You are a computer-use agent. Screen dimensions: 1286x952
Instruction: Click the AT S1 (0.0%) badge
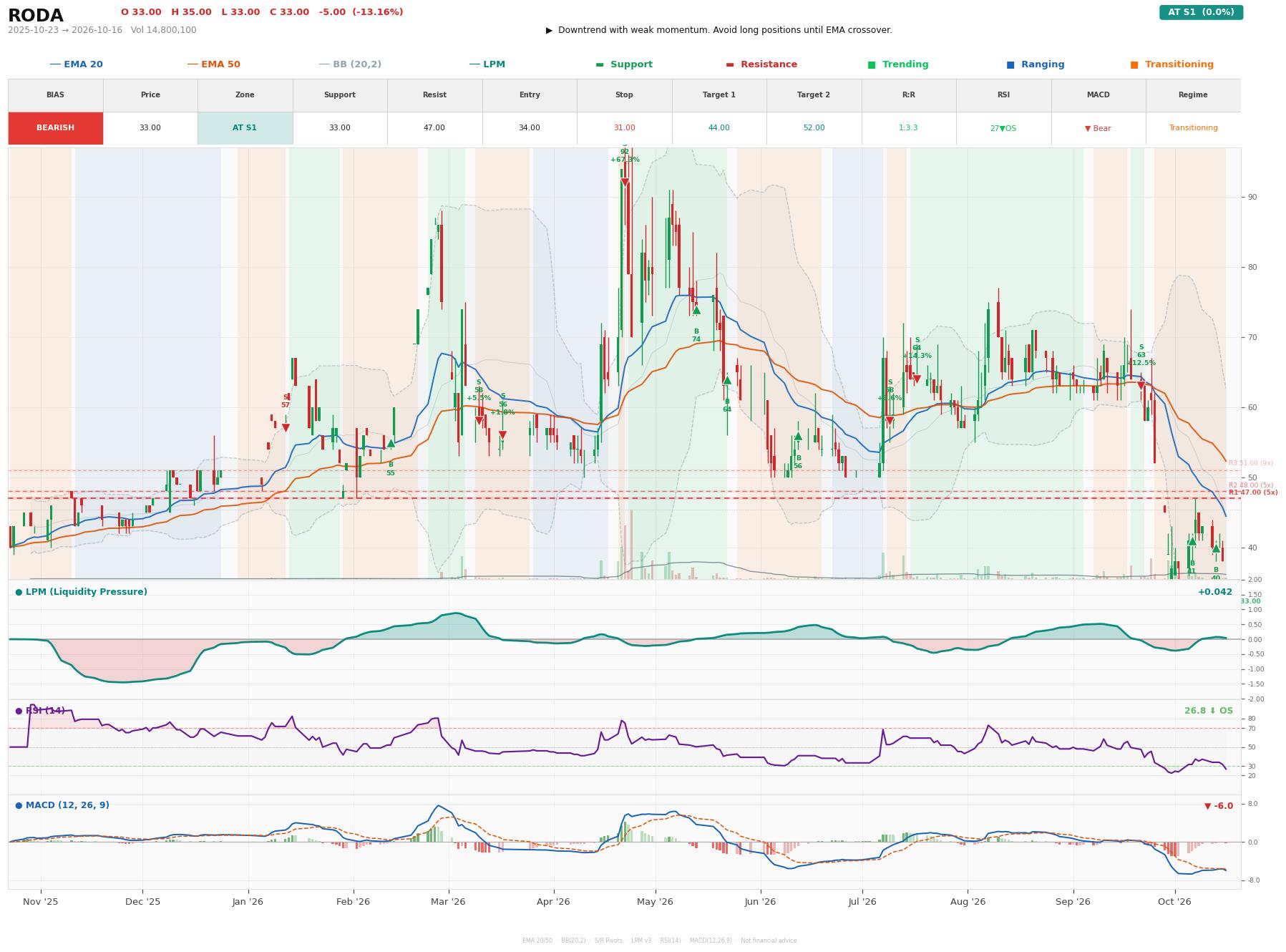click(x=1201, y=12)
